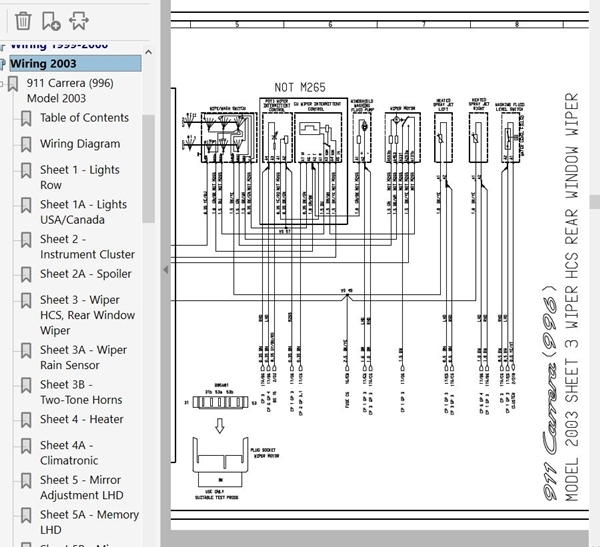Click the add new bookmark icon

coord(51,21)
